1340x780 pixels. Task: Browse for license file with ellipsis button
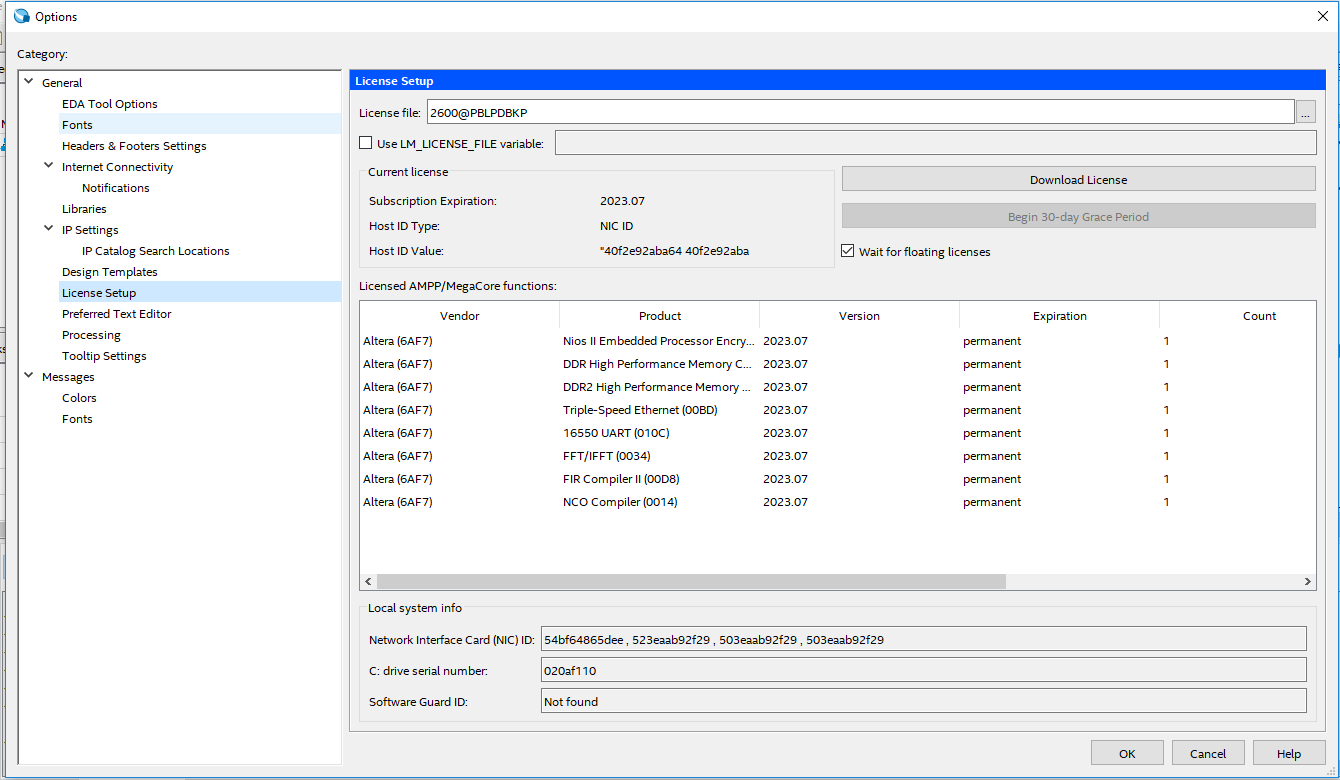tap(1305, 112)
